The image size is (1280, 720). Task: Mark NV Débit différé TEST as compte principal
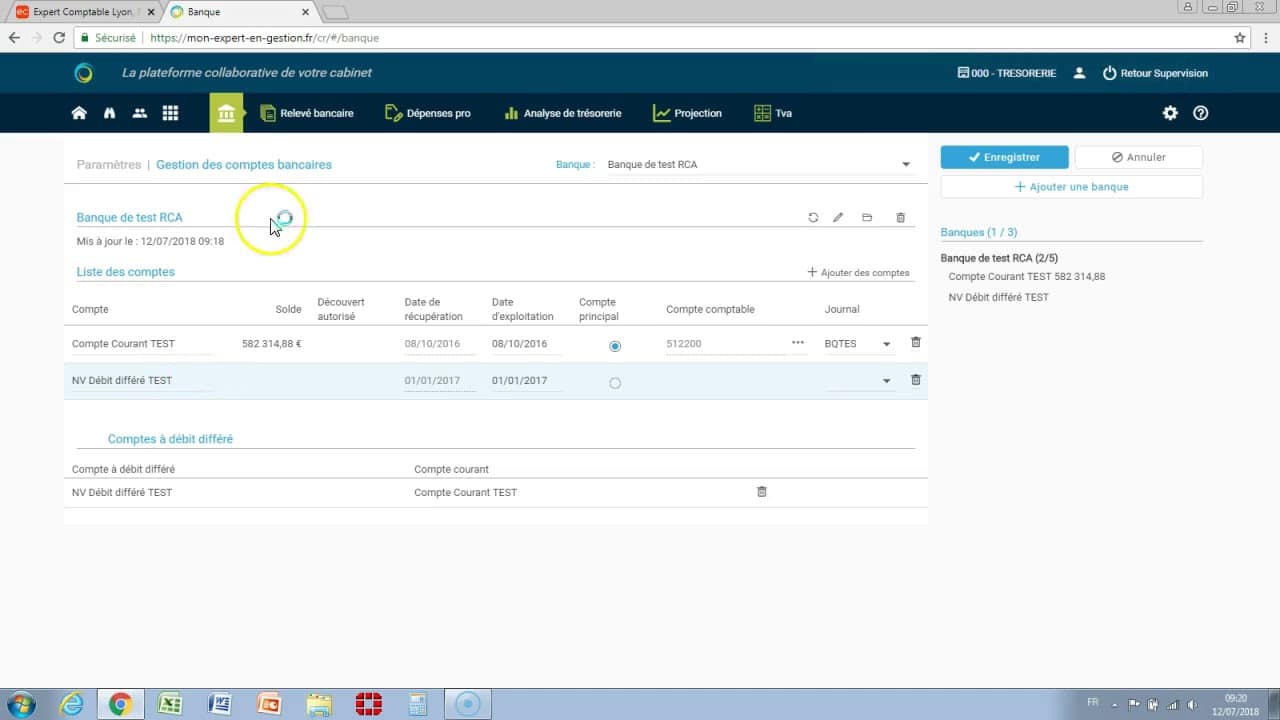(x=615, y=382)
